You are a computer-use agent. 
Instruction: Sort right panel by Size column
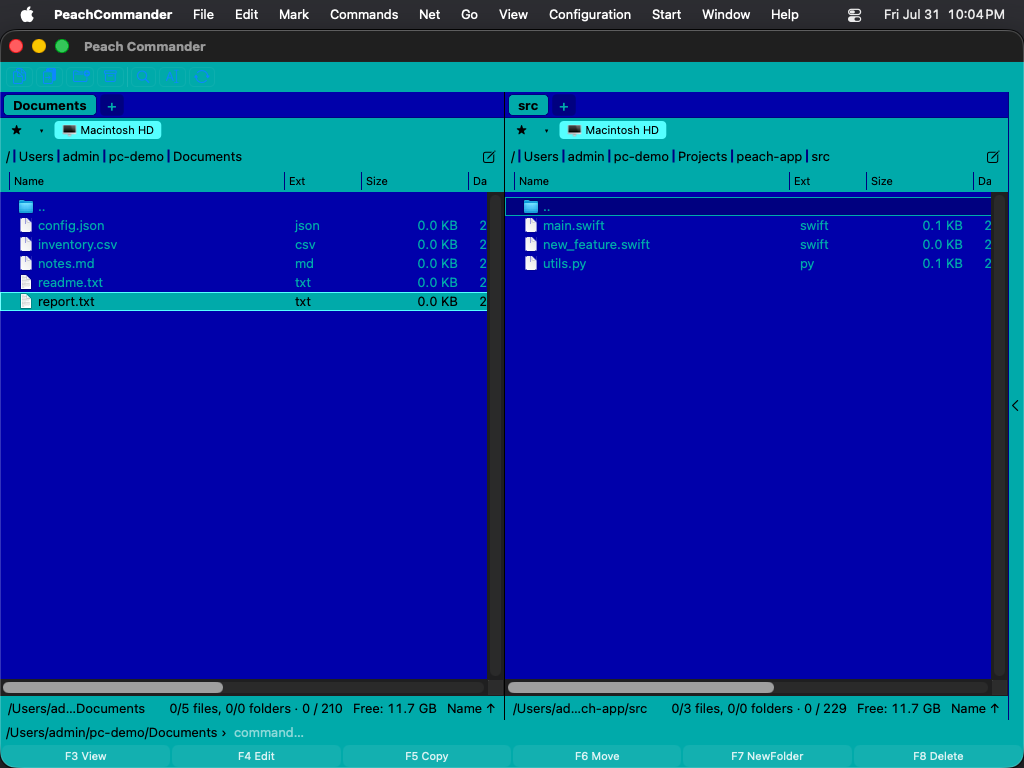[920, 181]
